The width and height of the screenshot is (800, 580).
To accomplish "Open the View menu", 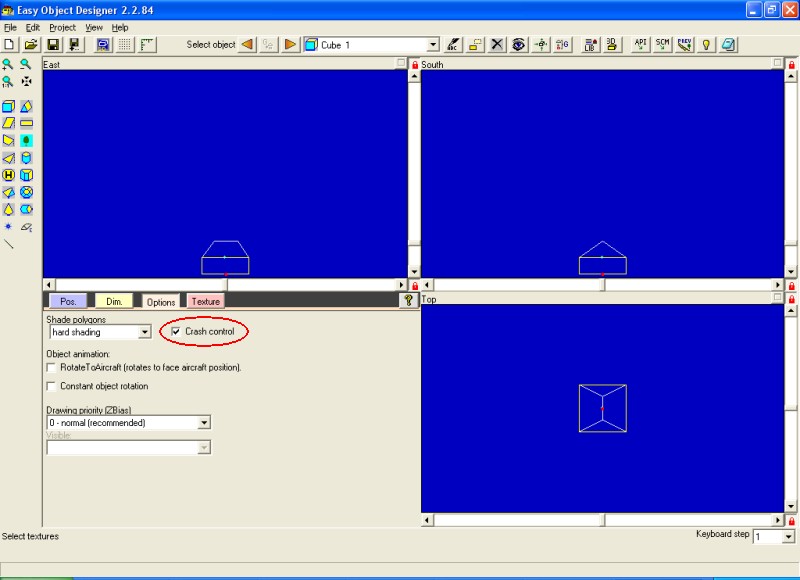I will click(94, 28).
